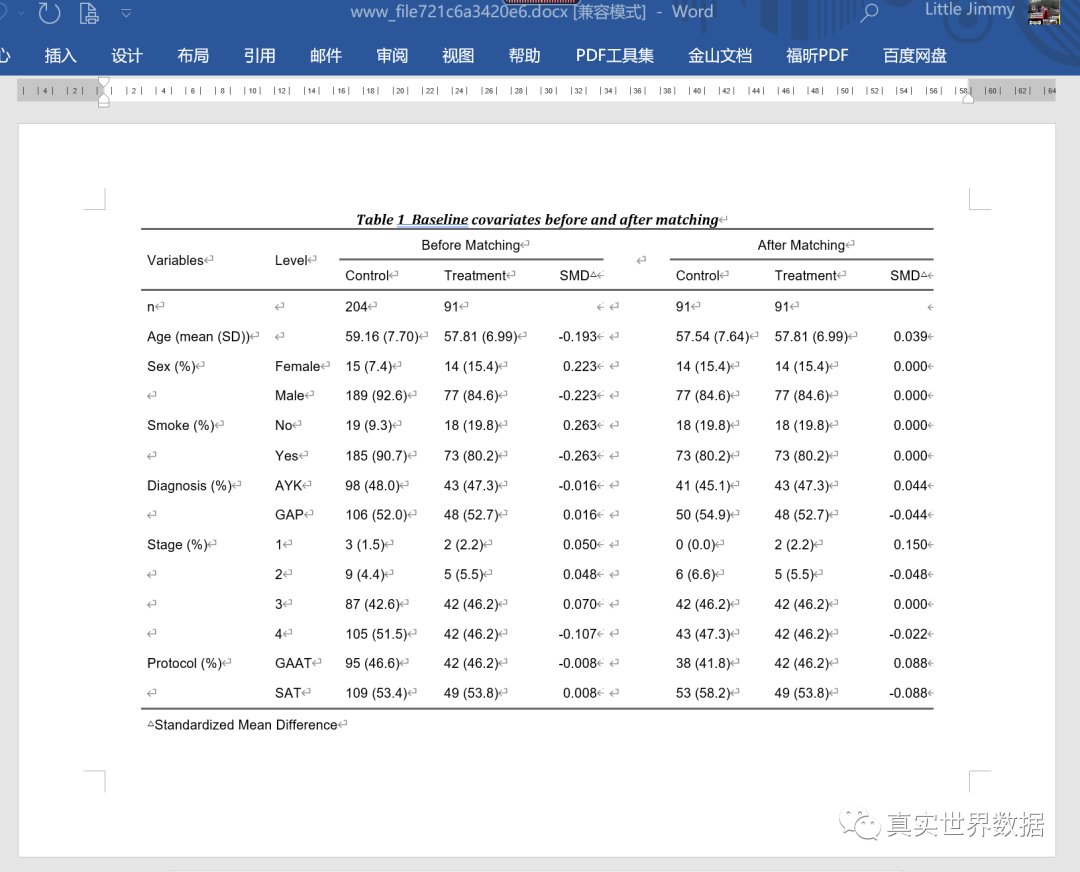Open the PDF工具集 ribbon tab

615,56
